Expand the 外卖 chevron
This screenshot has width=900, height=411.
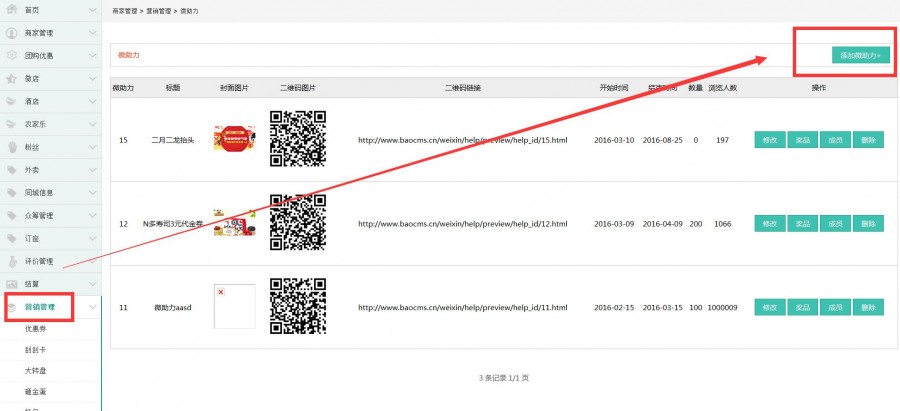tap(93, 170)
